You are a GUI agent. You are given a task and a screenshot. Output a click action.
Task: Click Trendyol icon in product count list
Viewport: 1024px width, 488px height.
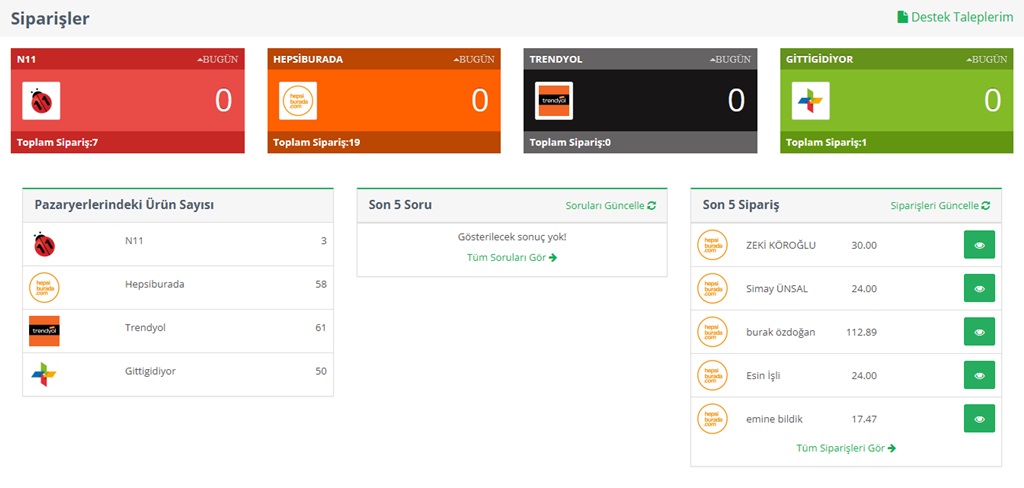44,331
